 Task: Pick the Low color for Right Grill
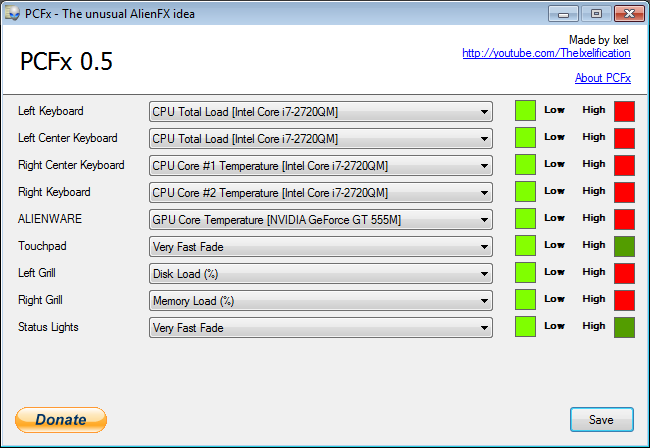click(525, 299)
